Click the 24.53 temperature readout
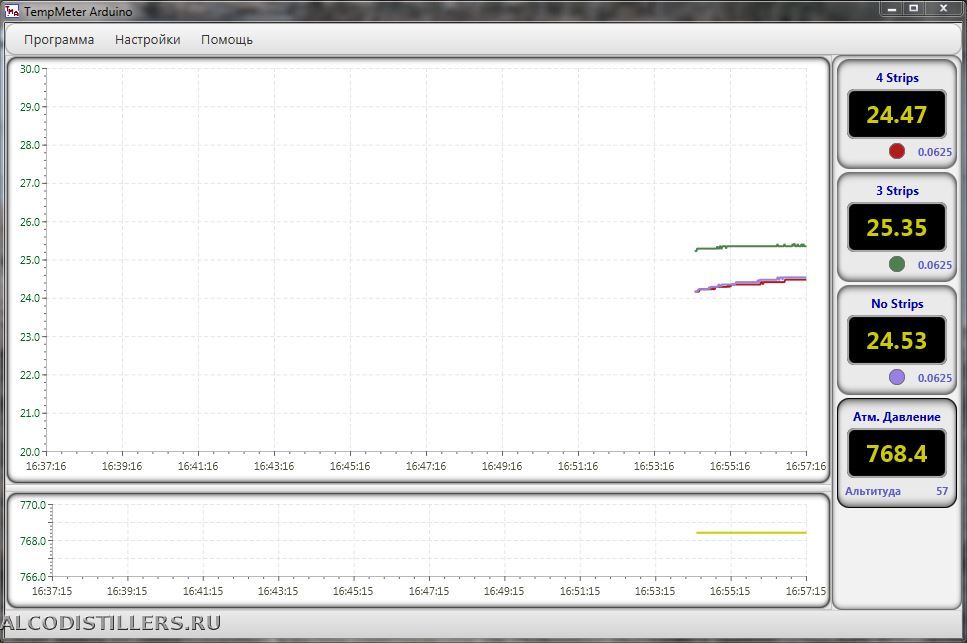 897,340
